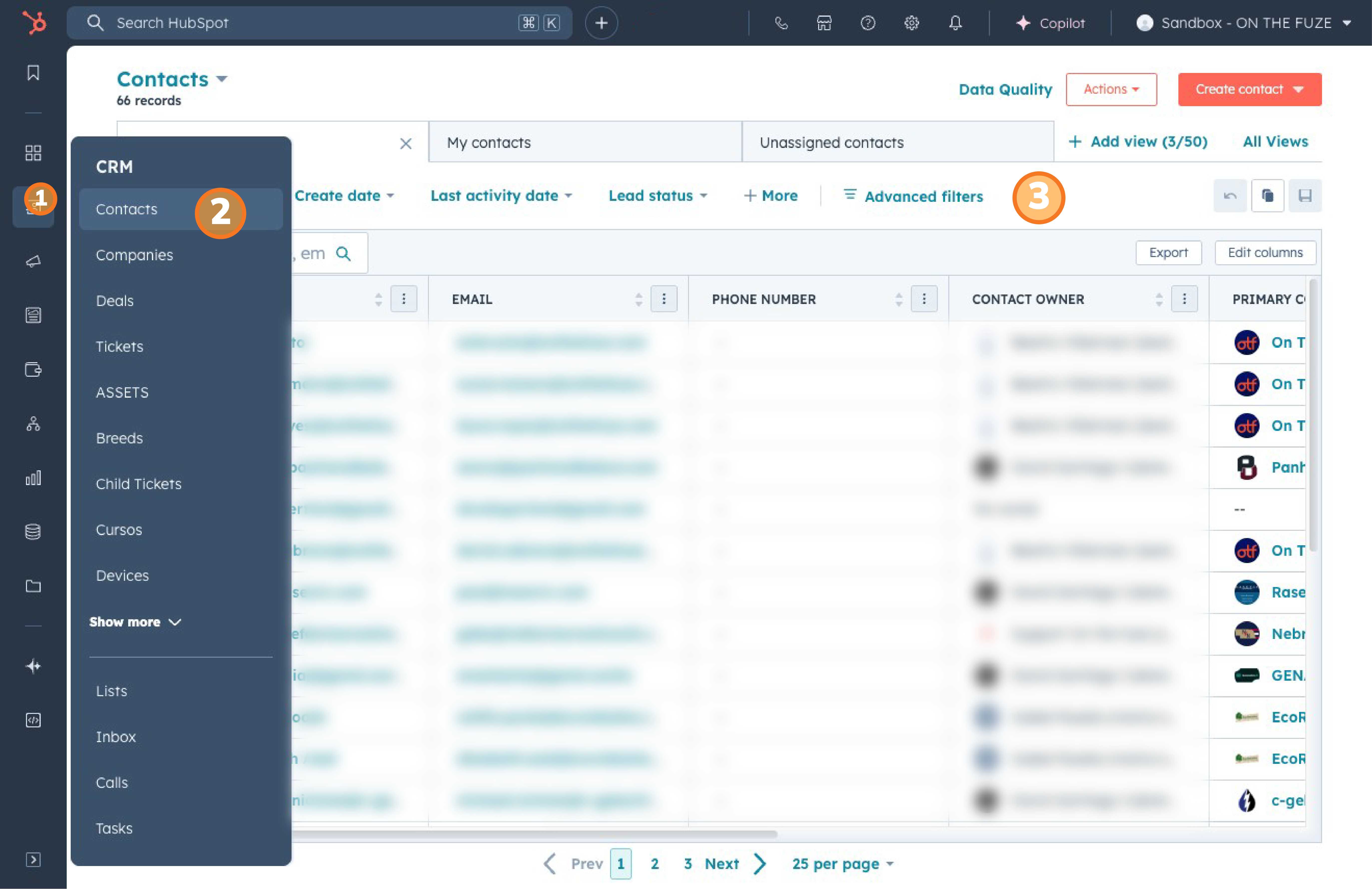Viewport: 1372px width, 889px height.
Task: Open the Email column options menu
Action: click(664, 299)
